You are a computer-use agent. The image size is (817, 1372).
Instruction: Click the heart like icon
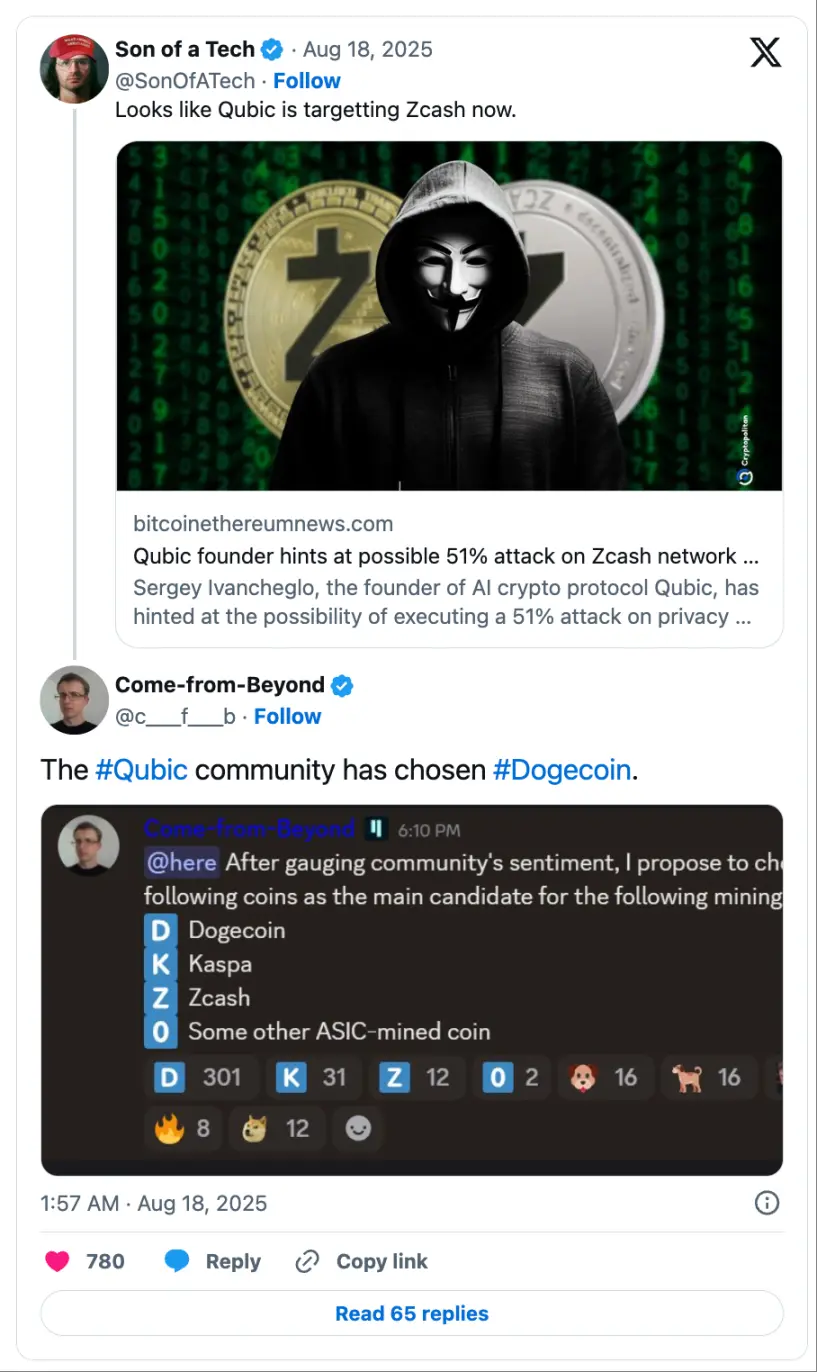coord(58,1261)
